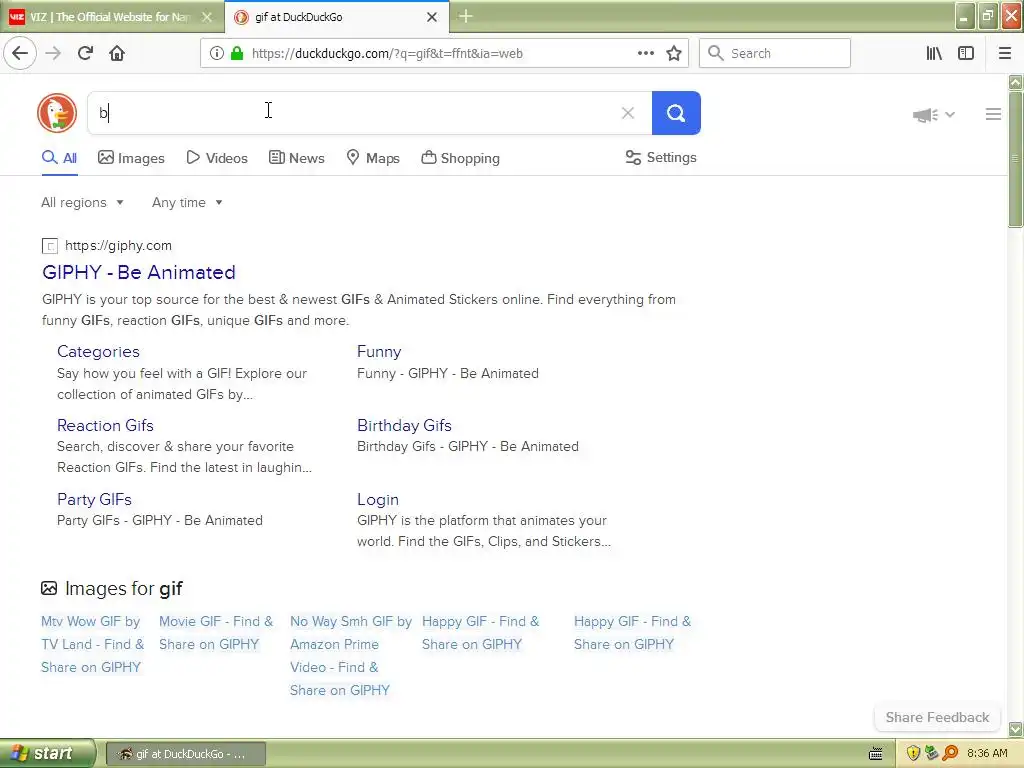Click the green secure padlock icon
This screenshot has width=1024, height=768.
pyautogui.click(x=236, y=53)
